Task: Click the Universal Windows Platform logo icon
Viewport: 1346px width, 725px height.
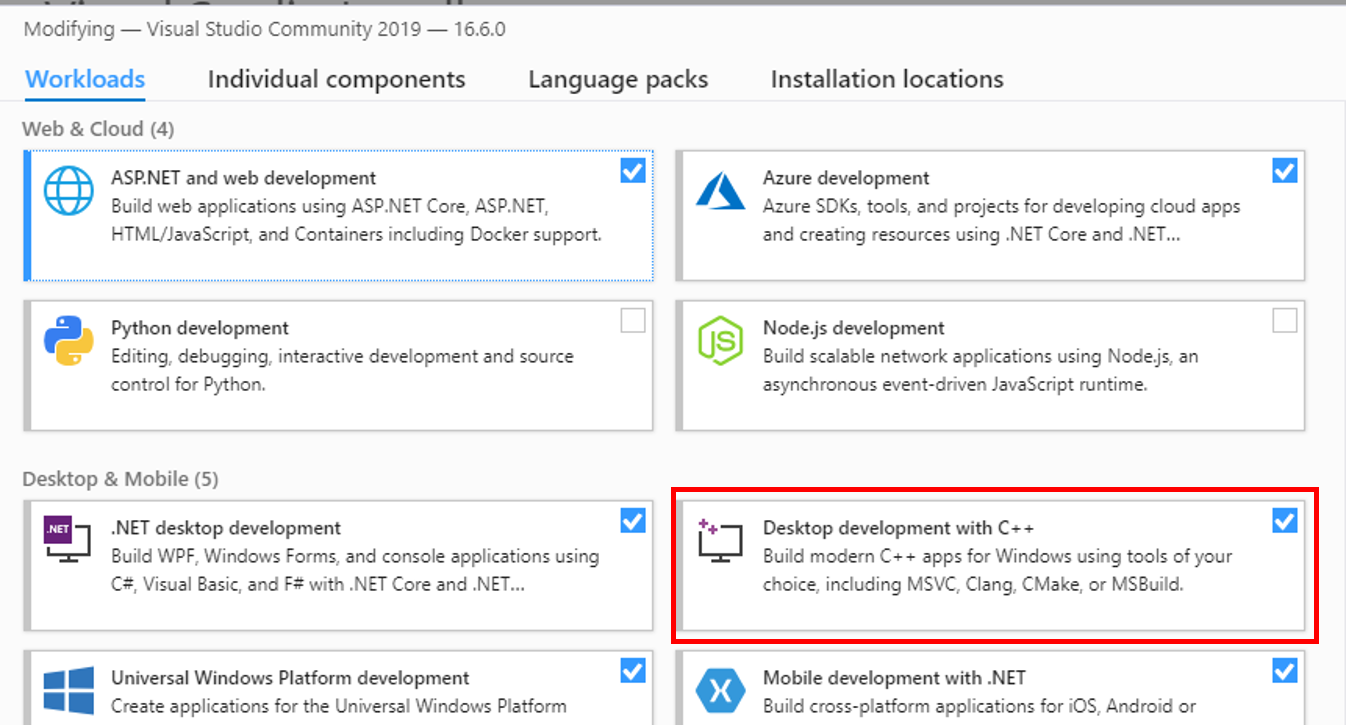Action: (x=69, y=691)
